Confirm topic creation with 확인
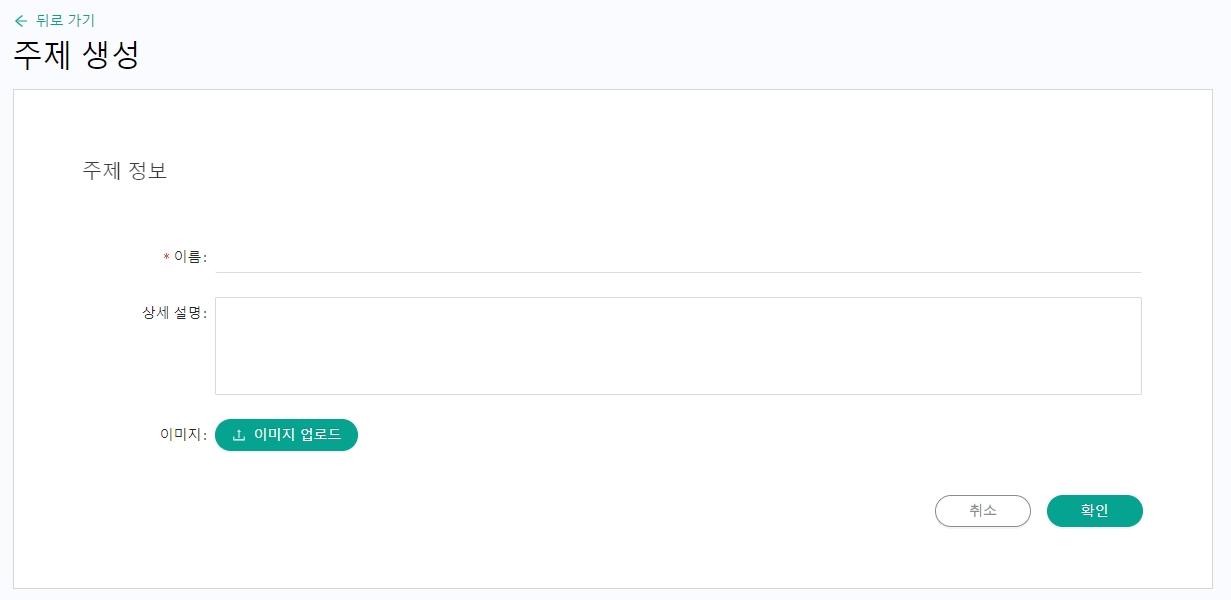This screenshot has width=1231, height=600. click(x=1094, y=511)
